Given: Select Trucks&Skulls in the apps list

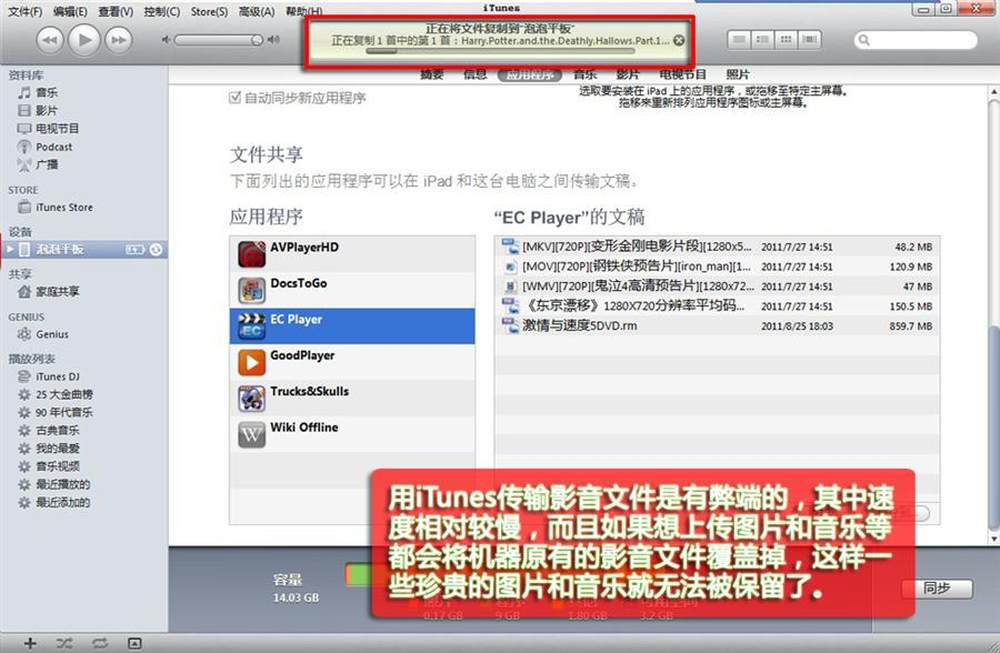Looking at the screenshot, I should [352, 398].
